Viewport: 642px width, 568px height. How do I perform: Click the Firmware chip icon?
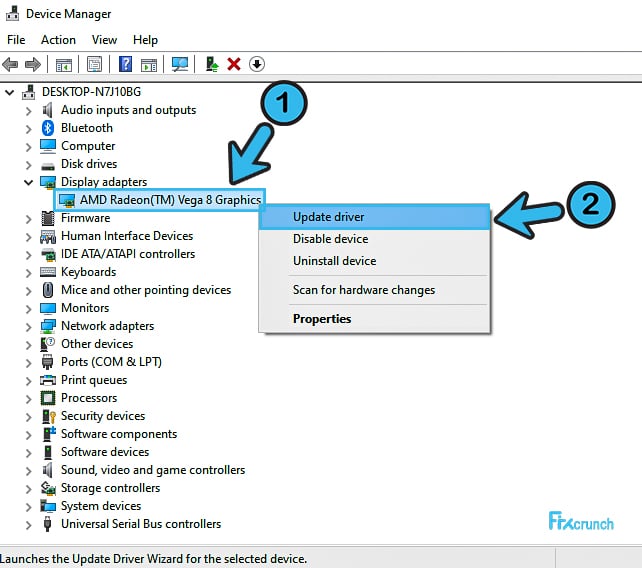coord(48,218)
